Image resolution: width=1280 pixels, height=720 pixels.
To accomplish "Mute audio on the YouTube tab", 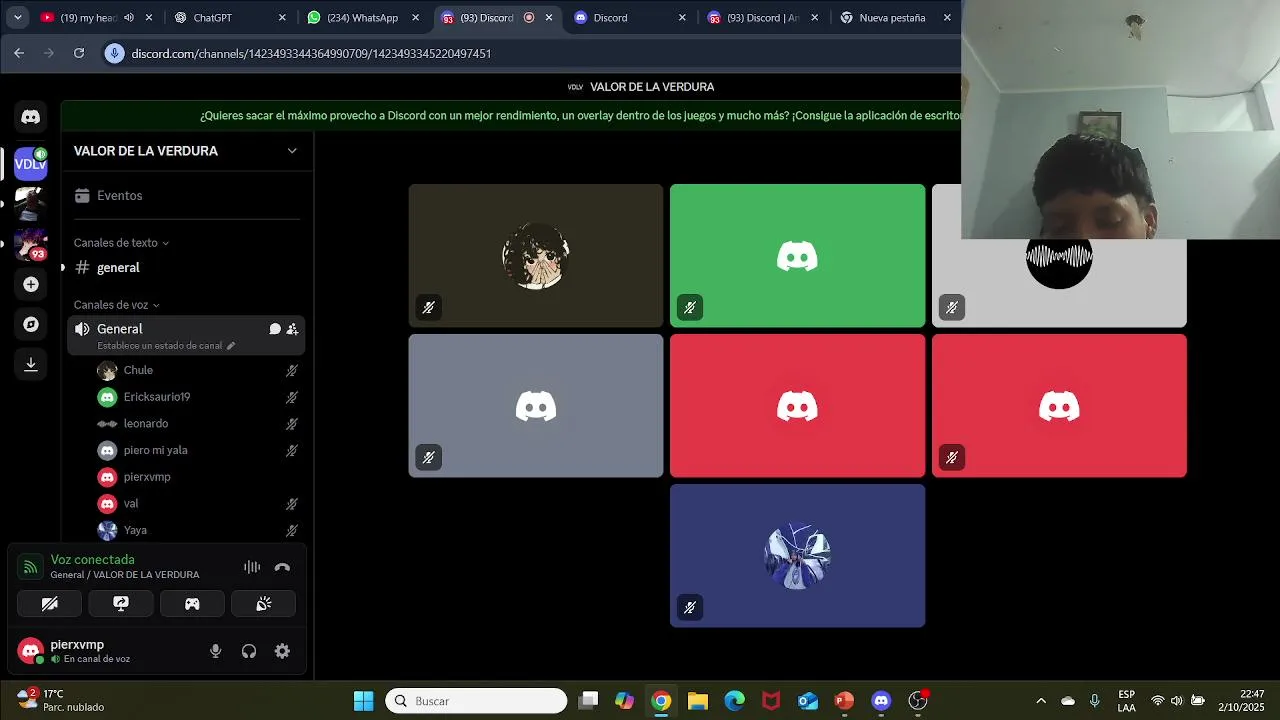I will pos(129,18).
